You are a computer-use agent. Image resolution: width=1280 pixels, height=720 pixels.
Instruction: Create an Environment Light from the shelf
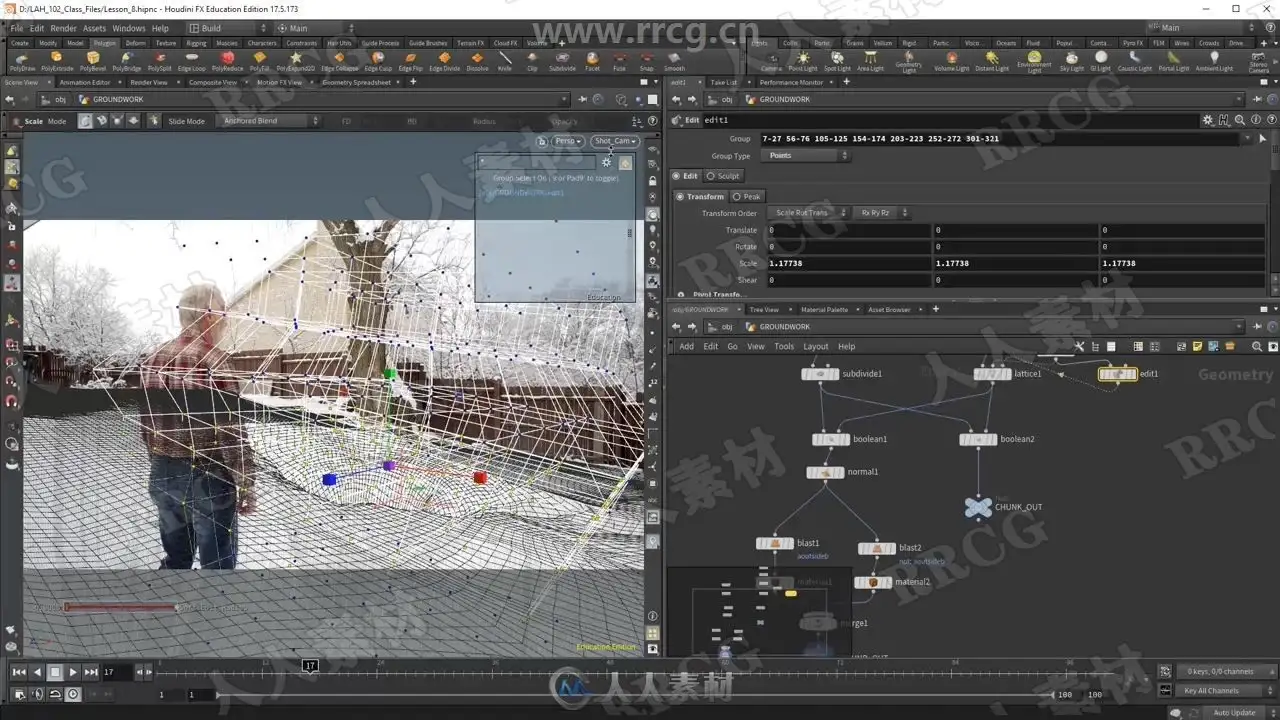point(1034,62)
